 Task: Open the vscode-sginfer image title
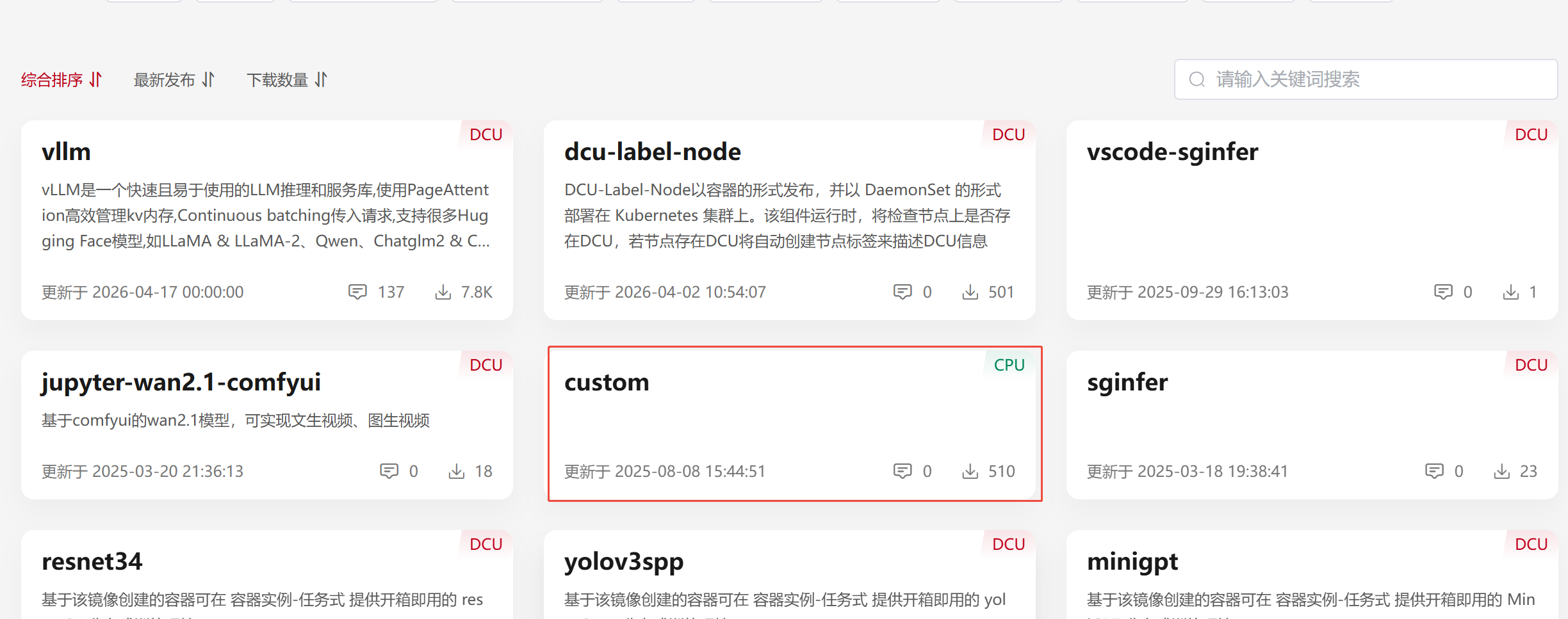click(x=1173, y=152)
